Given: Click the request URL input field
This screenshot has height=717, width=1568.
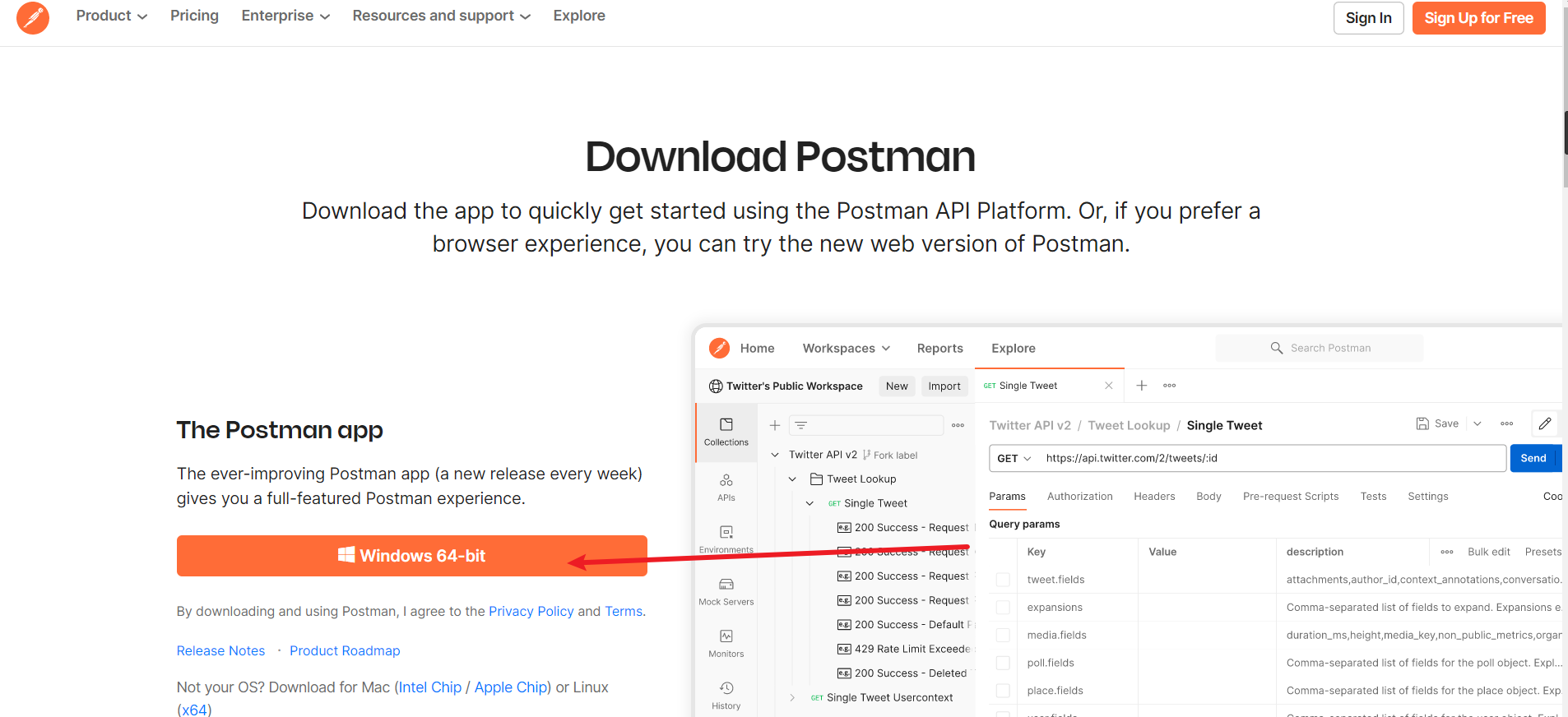Looking at the screenshot, I should pos(1248,458).
